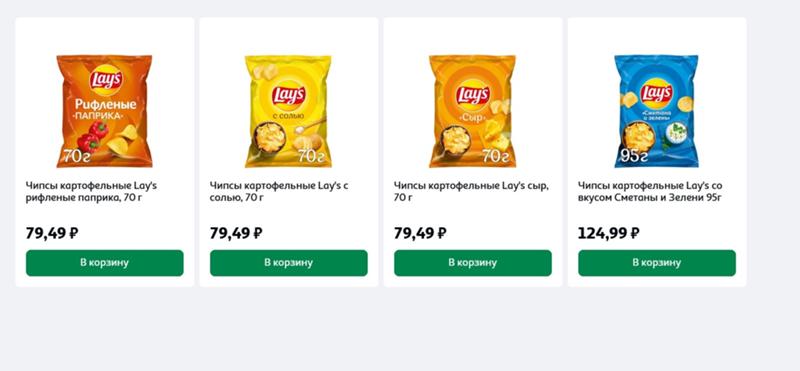800x371 pixels.
Task: Add cheese Lay's with В корзину button
Action: (x=473, y=263)
